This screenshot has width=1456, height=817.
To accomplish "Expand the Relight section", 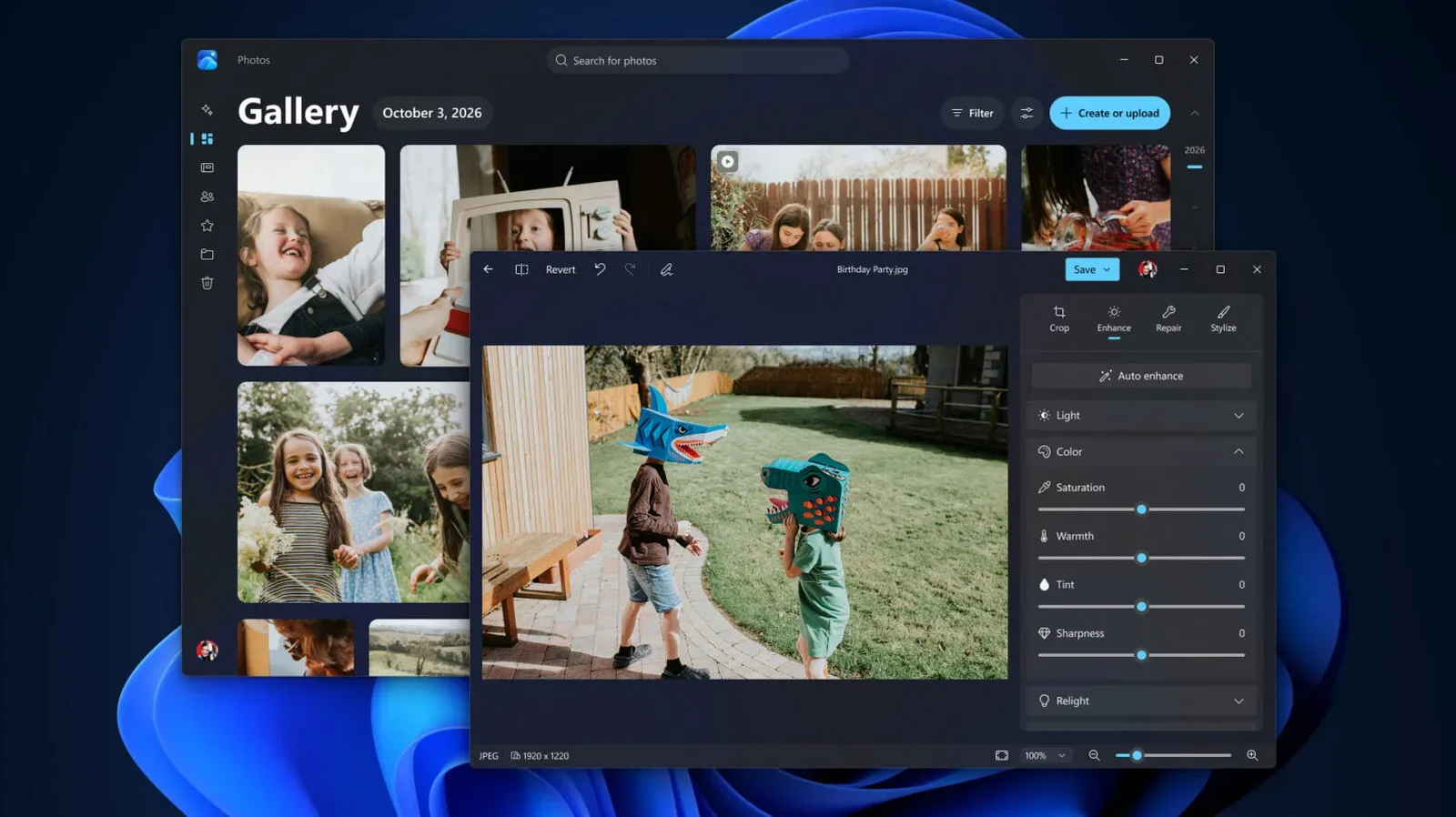I will [1141, 701].
